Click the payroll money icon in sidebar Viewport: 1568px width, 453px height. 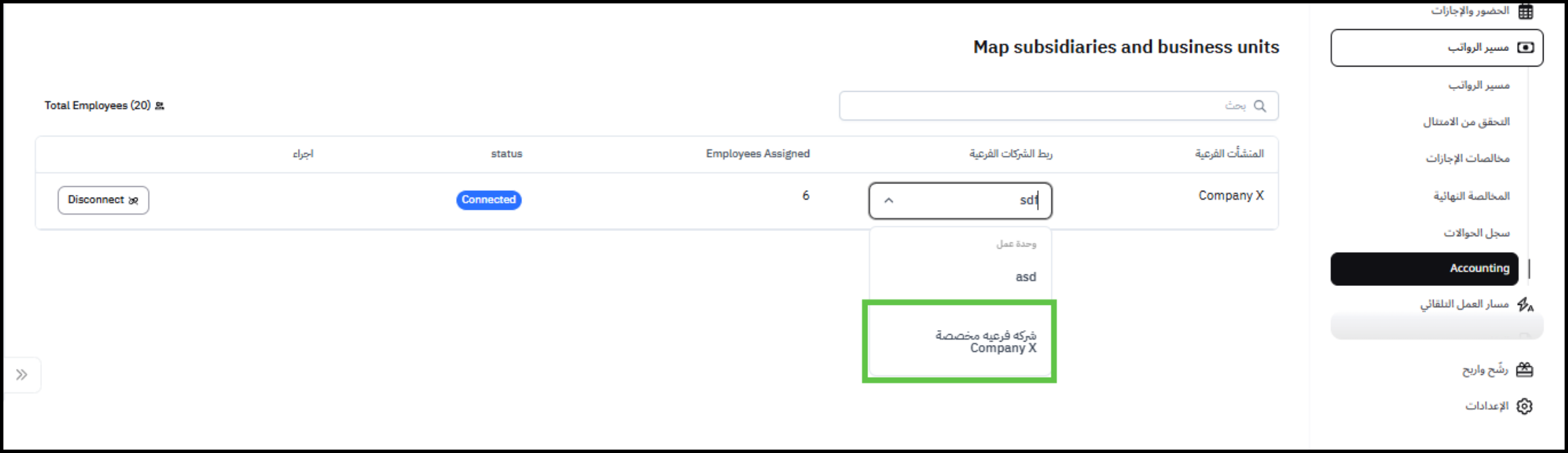click(x=1525, y=48)
